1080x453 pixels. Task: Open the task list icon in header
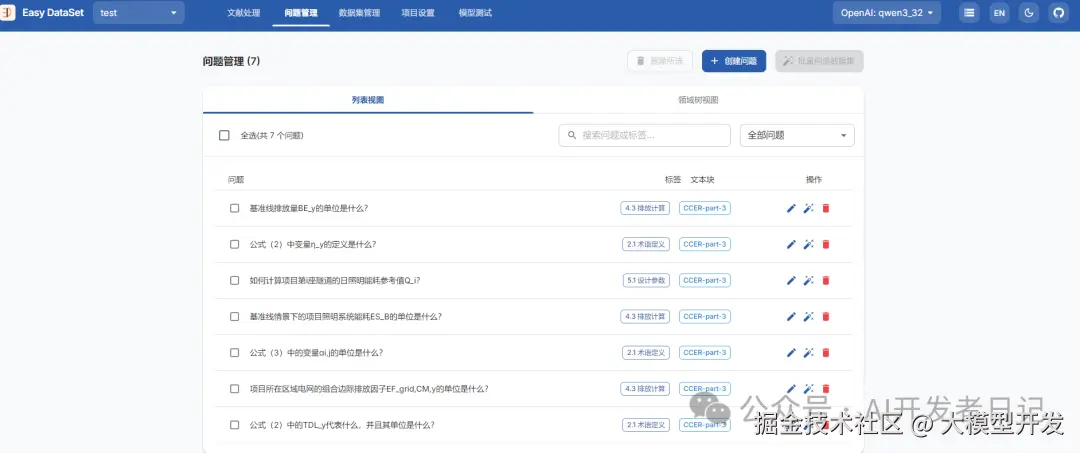click(969, 12)
